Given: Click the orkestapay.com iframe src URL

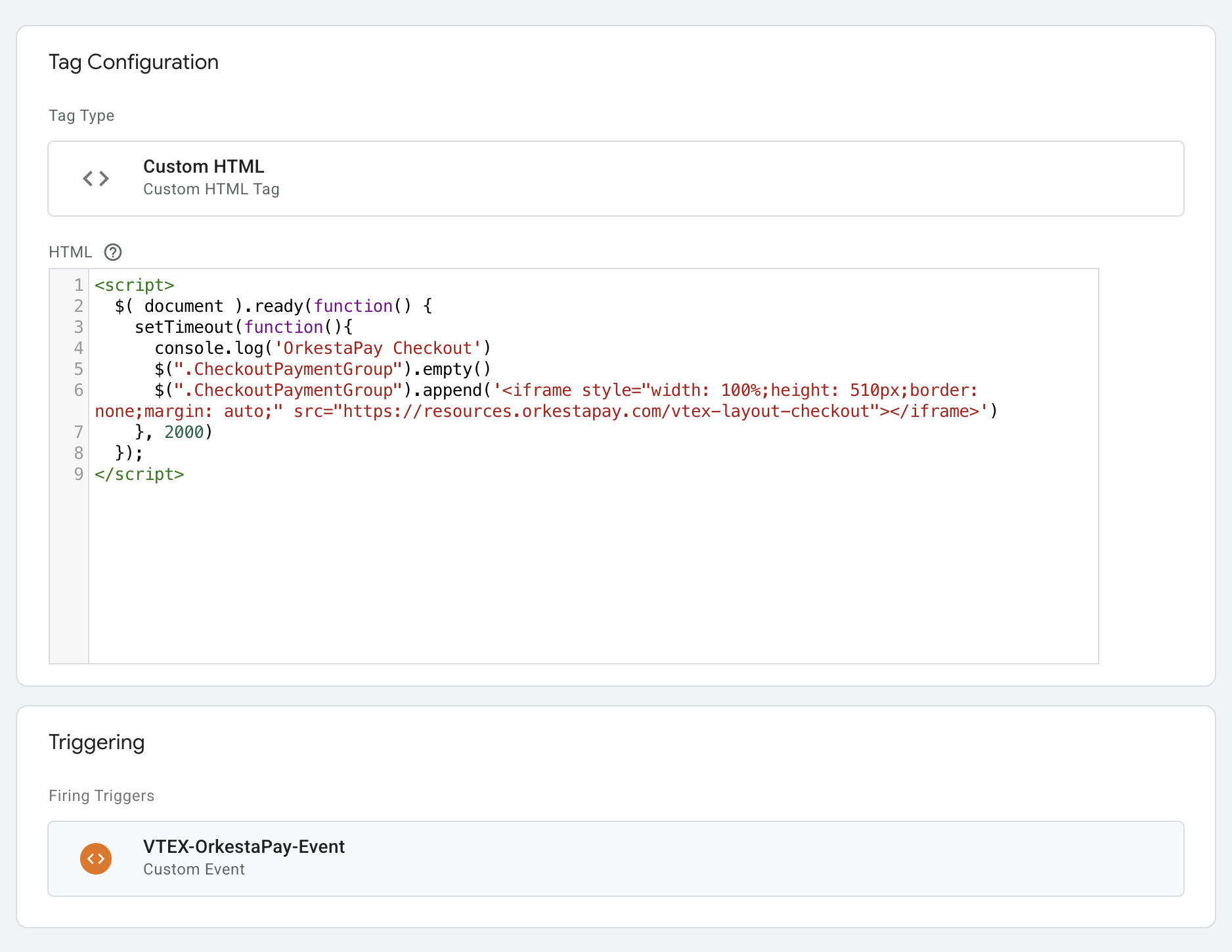Looking at the screenshot, I should [x=606, y=411].
